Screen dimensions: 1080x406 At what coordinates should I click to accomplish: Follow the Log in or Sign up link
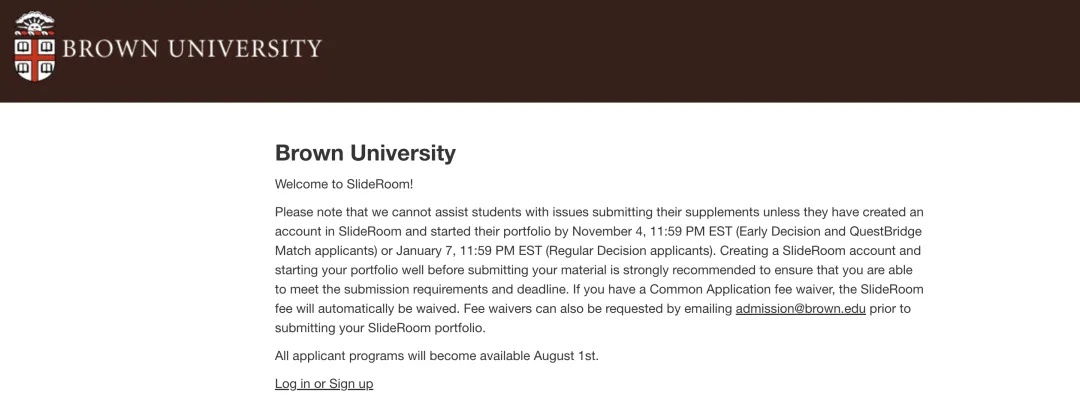click(x=324, y=384)
